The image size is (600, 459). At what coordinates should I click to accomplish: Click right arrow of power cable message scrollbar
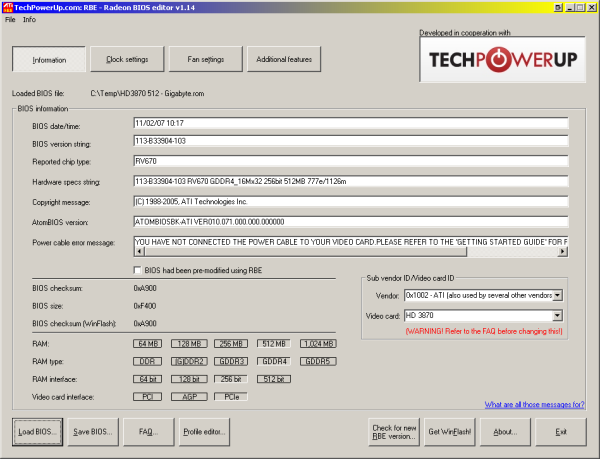(x=562, y=251)
